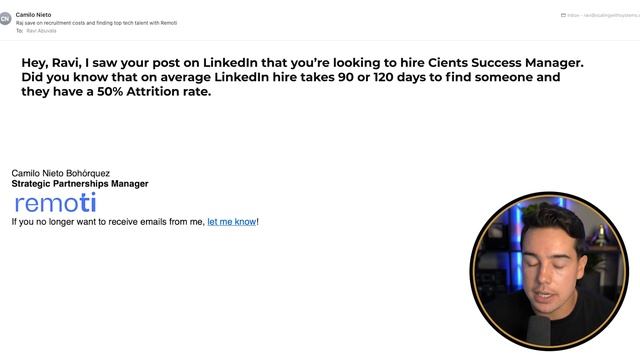
Task: Click "50% Attrition rate" in body
Action: pos(154,91)
